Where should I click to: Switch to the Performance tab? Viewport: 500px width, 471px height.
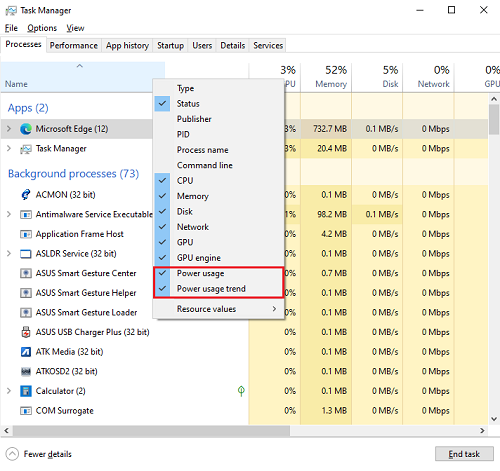(x=74, y=45)
